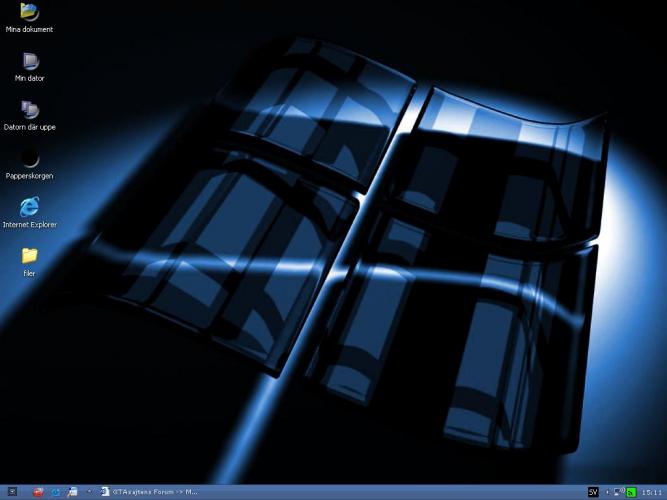
Task: Select the Internet Explorer desktop icon
Action: pyautogui.click(x=29, y=207)
